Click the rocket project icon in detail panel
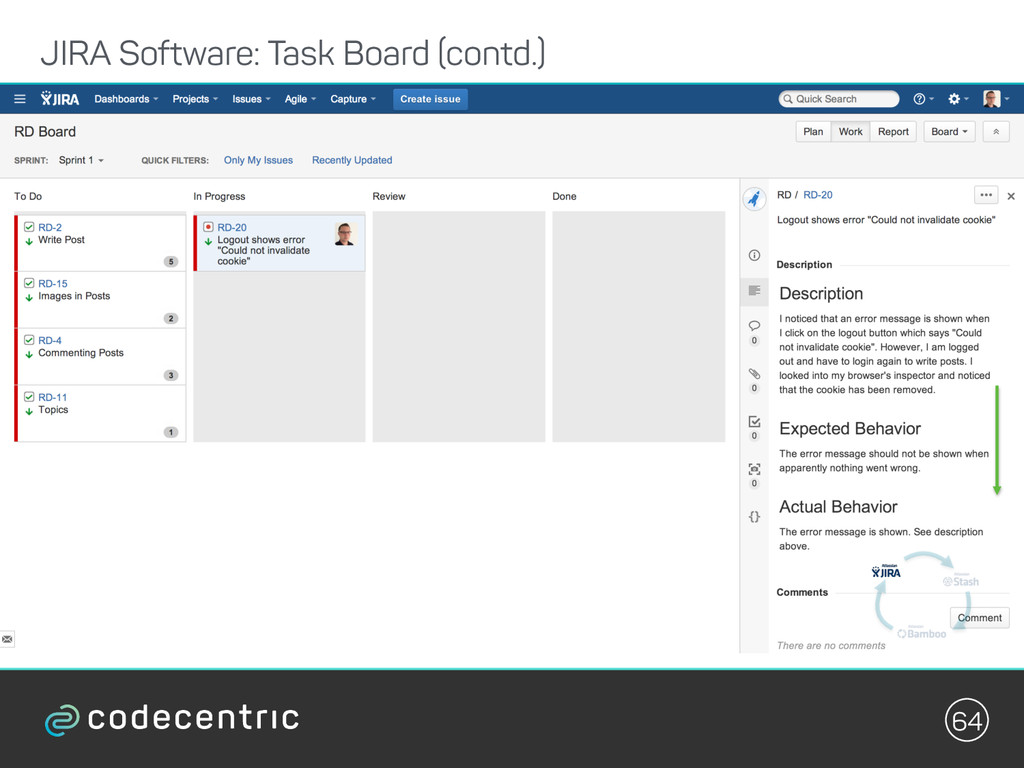 click(x=754, y=199)
